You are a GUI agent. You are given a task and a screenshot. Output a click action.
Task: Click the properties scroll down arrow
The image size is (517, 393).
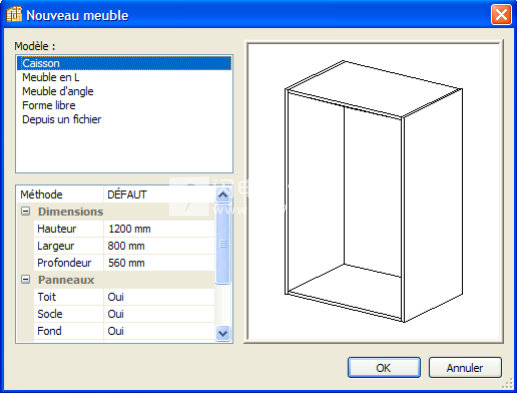[223, 333]
